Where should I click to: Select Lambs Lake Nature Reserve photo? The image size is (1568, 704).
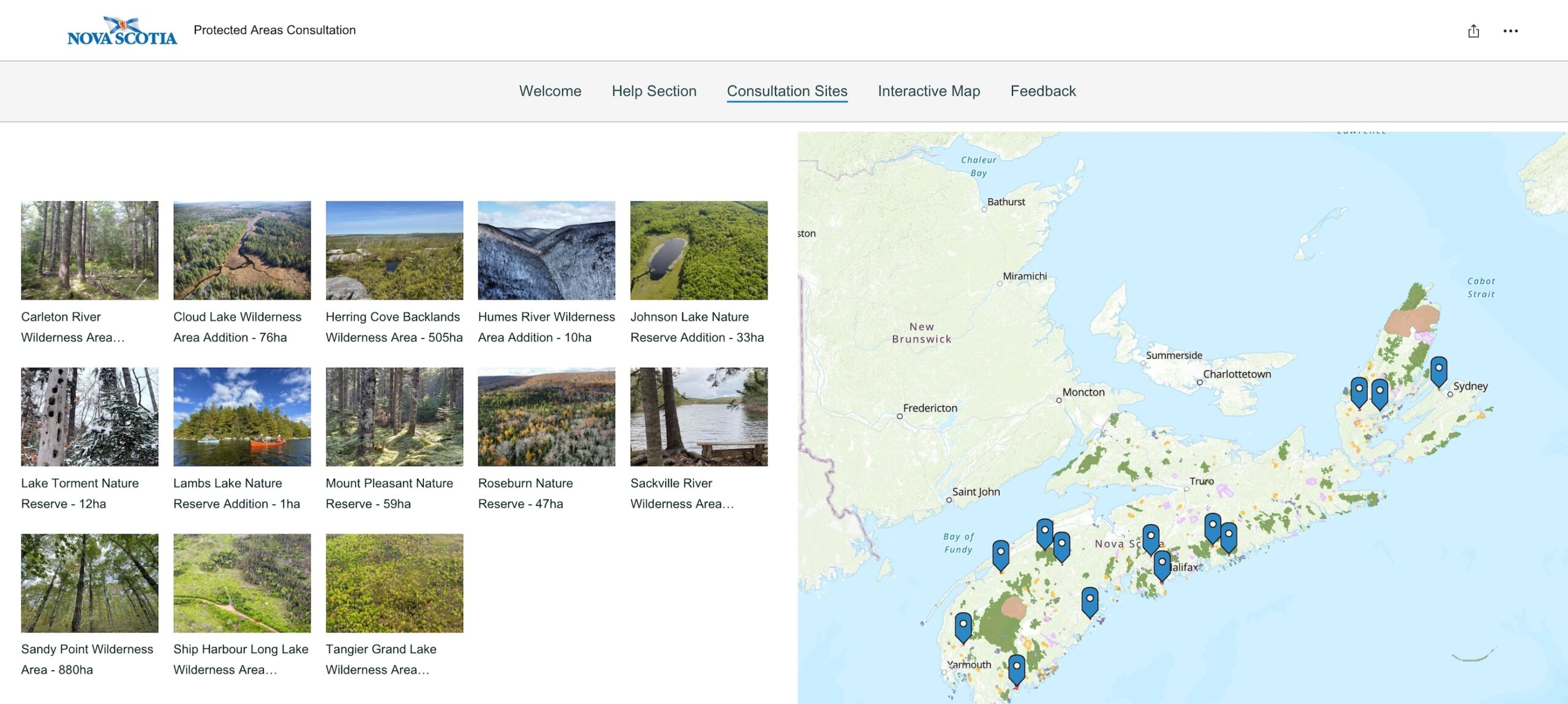(242, 417)
